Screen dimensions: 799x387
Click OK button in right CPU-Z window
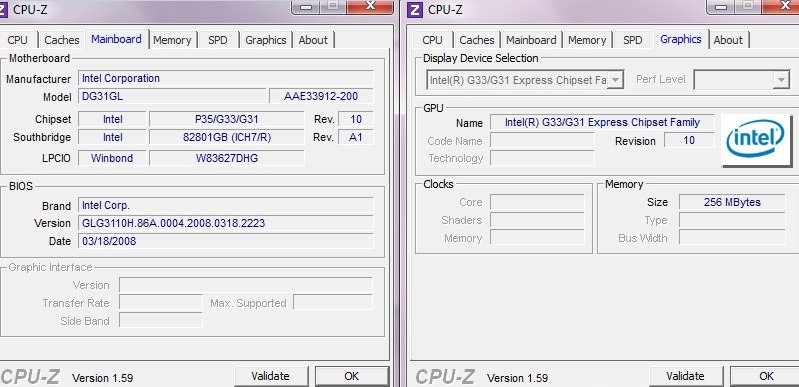766,376
